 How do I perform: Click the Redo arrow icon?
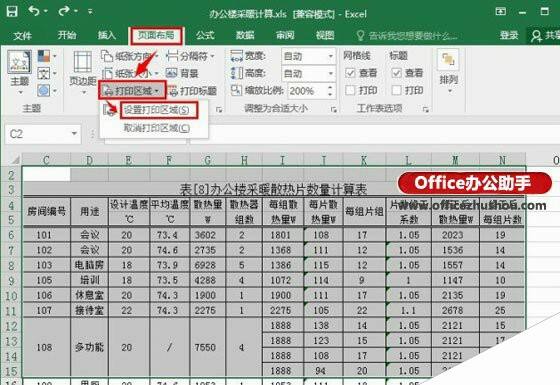(x=64, y=11)
